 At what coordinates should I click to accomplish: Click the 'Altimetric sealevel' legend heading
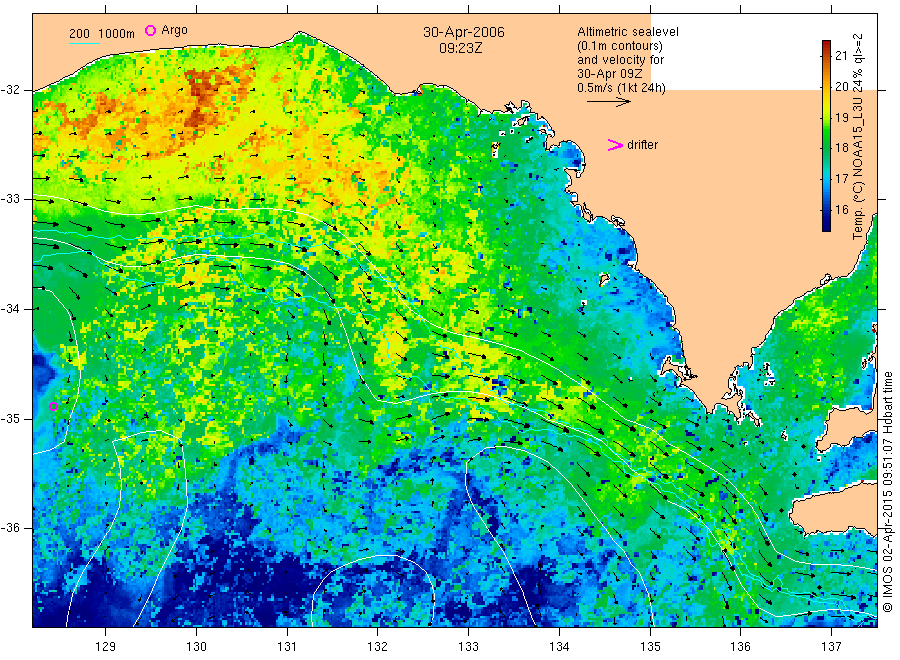(x=628, y=32)
